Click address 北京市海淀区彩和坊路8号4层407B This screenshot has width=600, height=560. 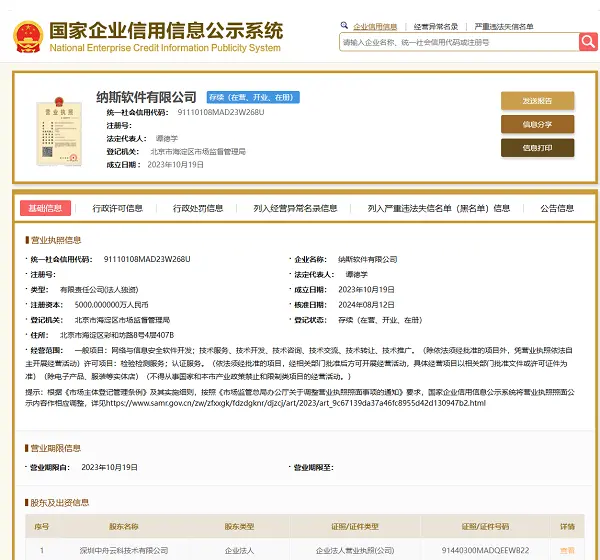(x=117, y=335)
